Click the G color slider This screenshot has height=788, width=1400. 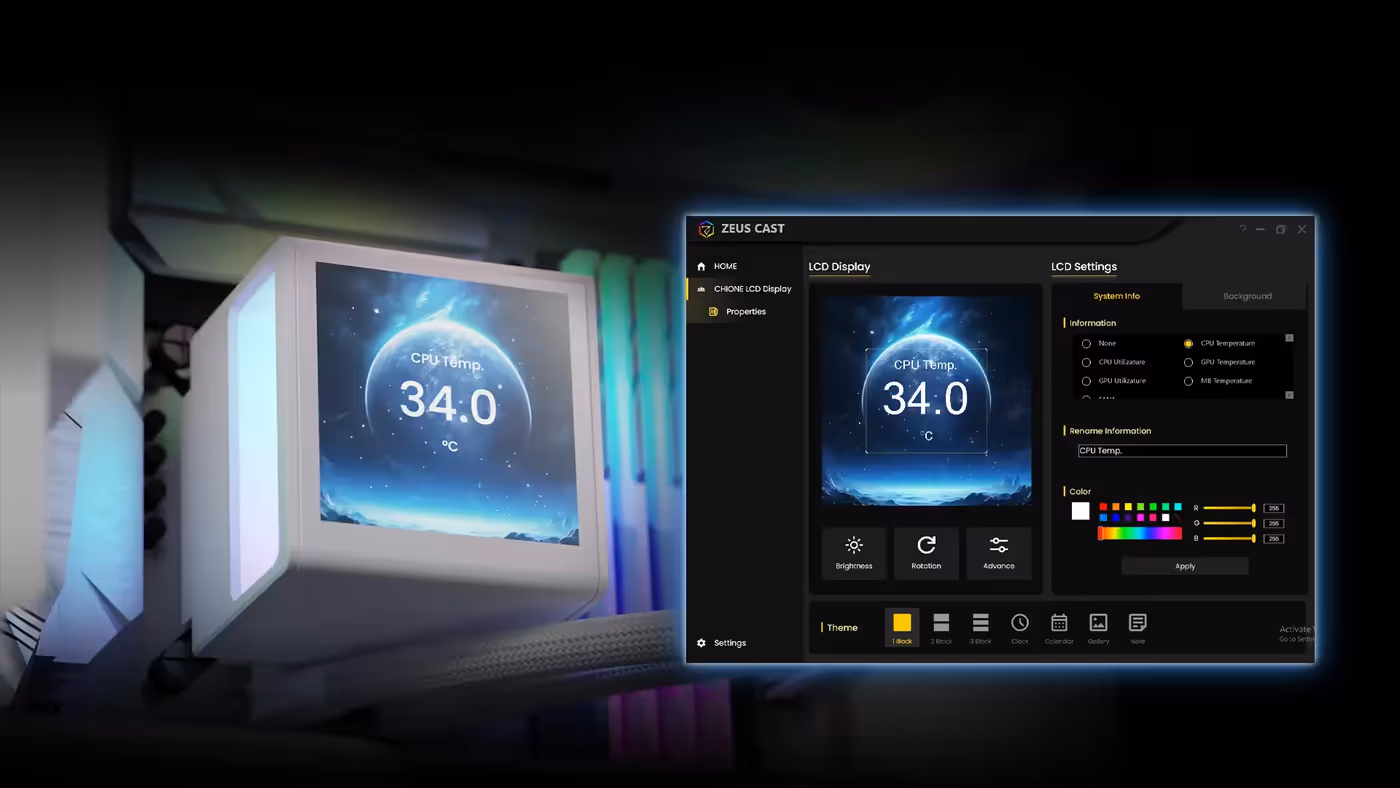[1230, 523]
